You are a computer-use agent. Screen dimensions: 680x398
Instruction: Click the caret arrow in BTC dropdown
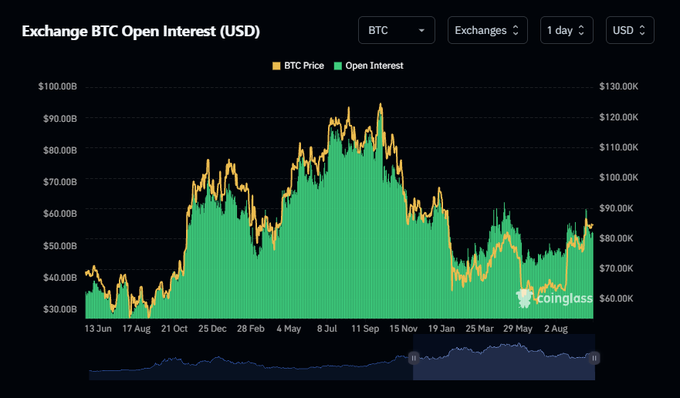click(x=422, y=30)
